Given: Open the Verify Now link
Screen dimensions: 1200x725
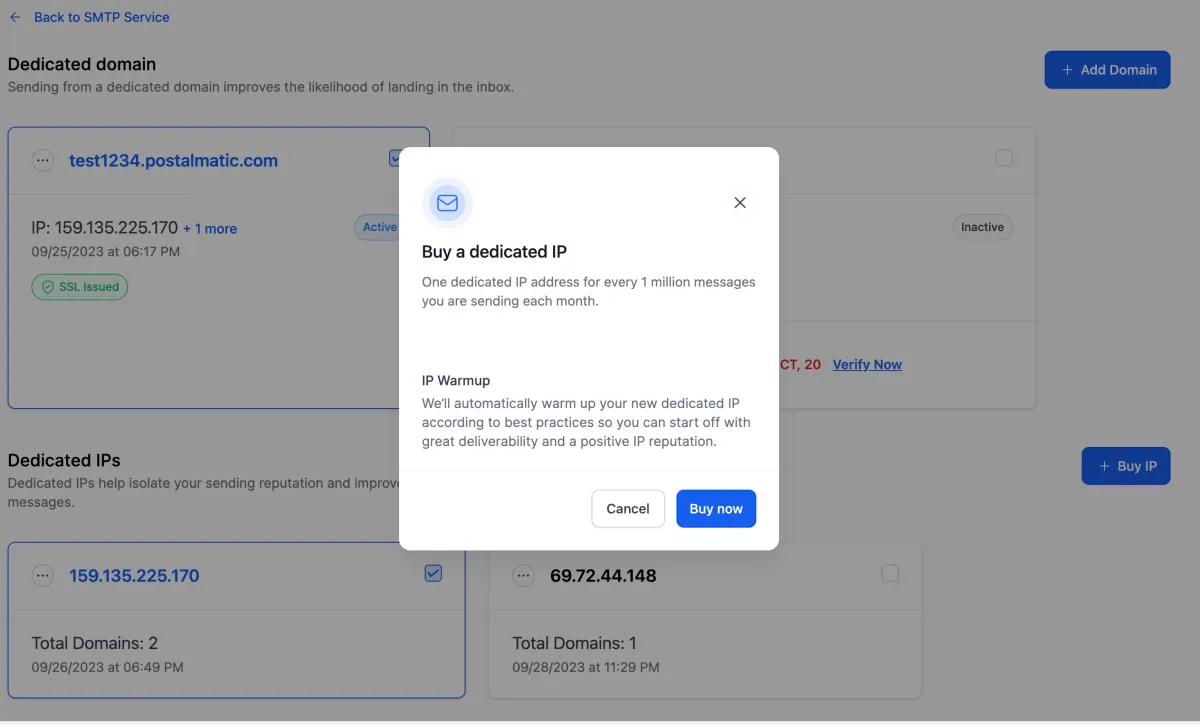Looking at the screenshot, I should coord(867,364).
